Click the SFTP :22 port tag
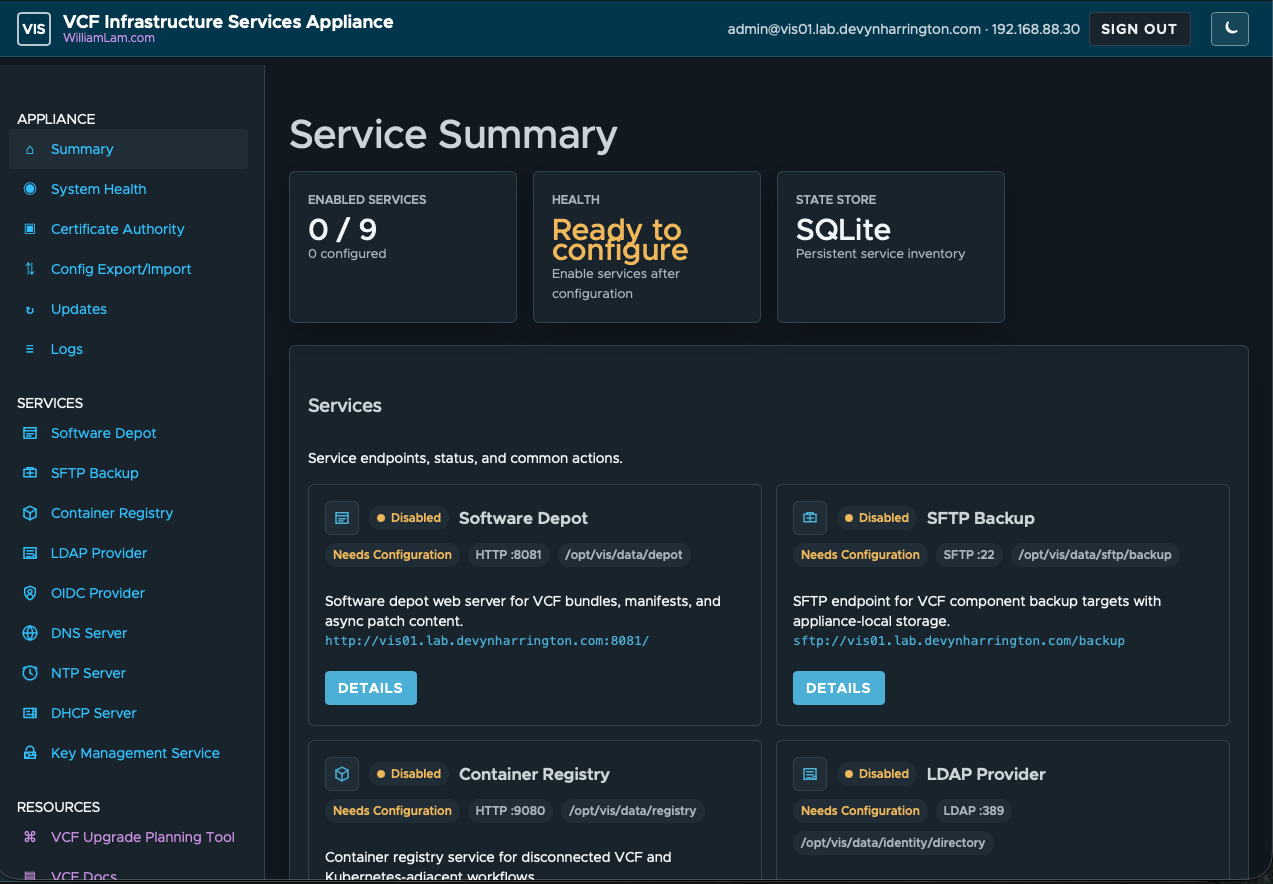Screen dimensions: 1273x884 click(969, 555)
